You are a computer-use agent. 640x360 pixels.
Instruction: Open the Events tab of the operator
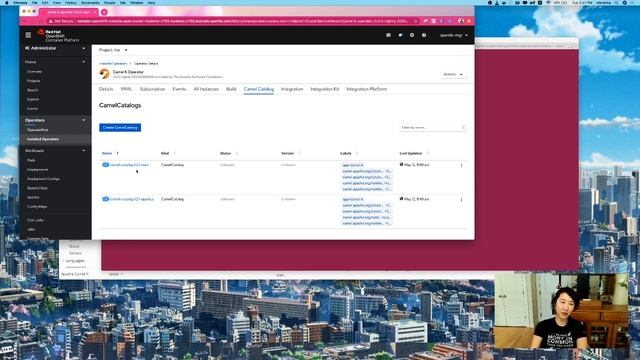point(179,89)
